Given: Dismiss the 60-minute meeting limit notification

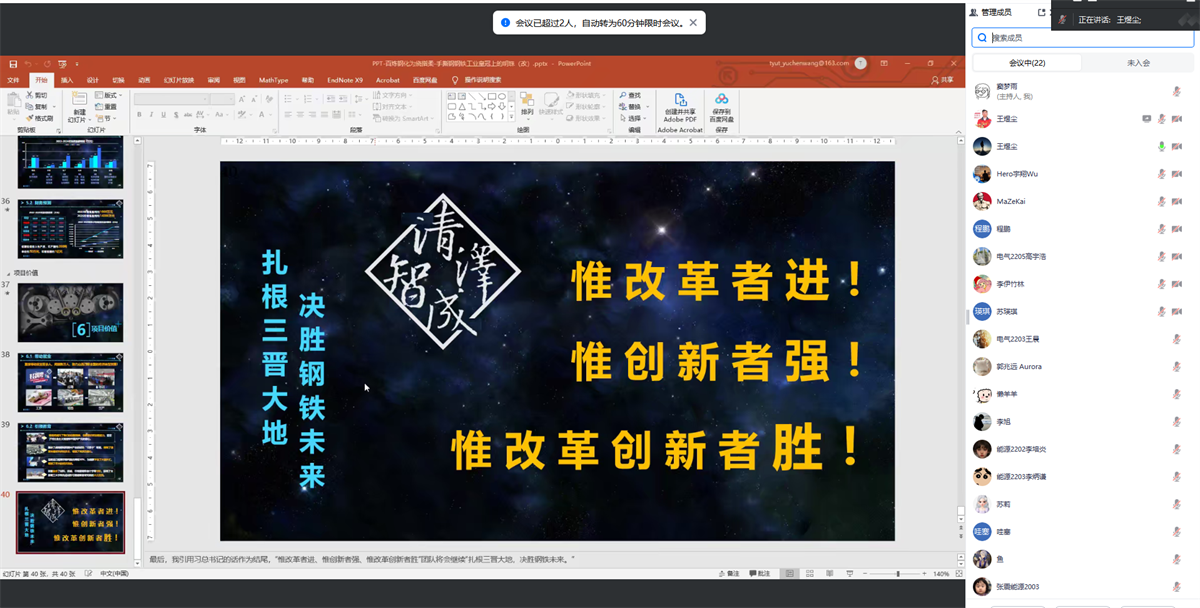Looking at the screenshot, I should tap(693, 22).
